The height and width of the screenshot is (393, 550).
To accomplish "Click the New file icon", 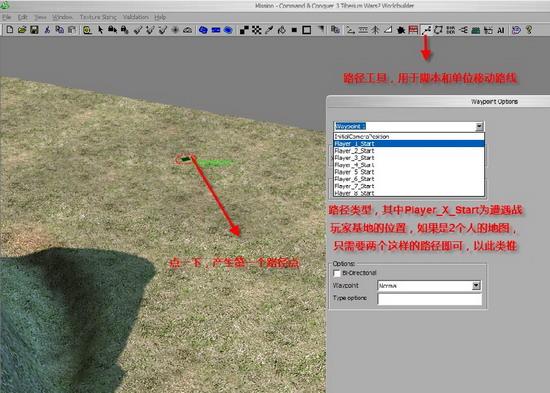I will pyautogui.click(x=10, y=30).
